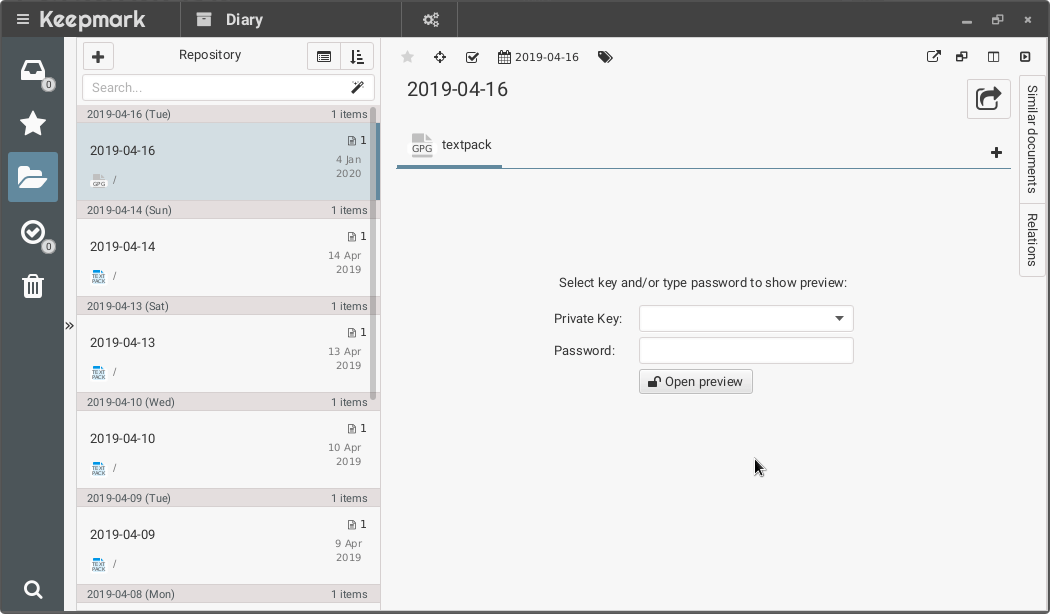This screenshot has width=1050, height=614.
Task: Click the Password input field
Action: click(x=745, y=350)
